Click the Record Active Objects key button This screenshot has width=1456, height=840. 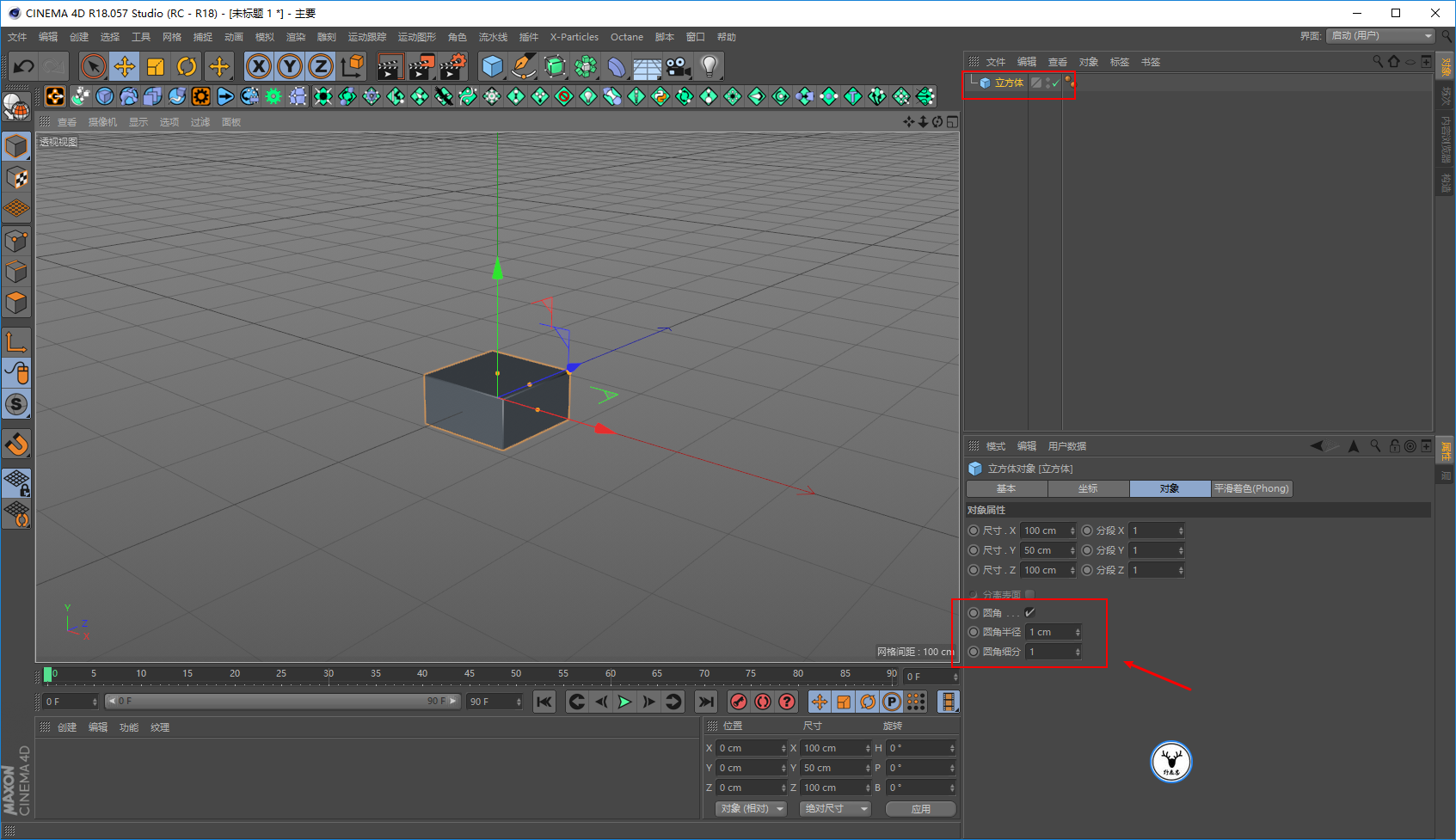tap(739, 702)
